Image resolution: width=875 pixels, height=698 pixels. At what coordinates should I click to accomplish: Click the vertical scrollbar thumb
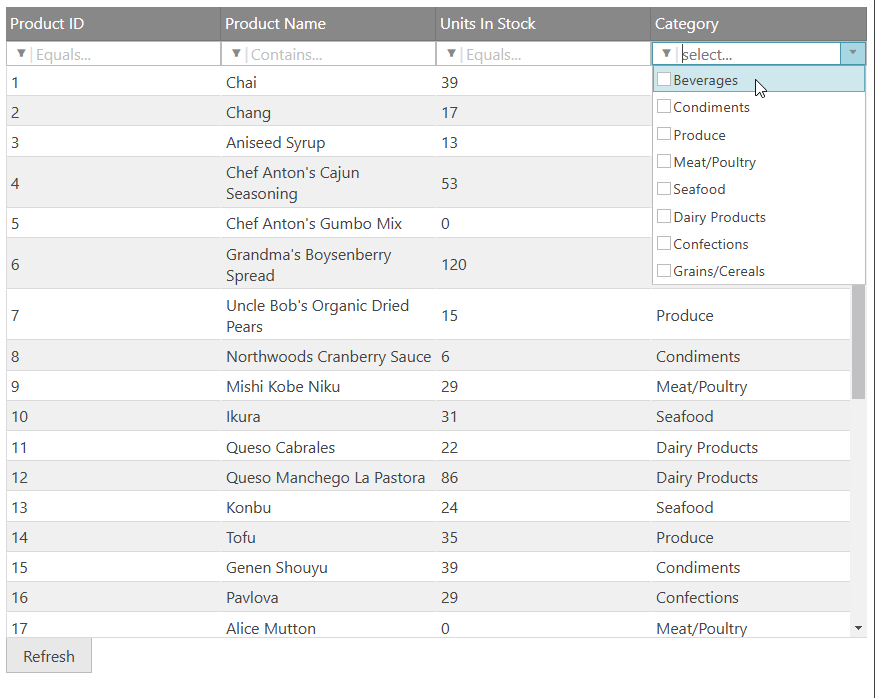[858, 340]
